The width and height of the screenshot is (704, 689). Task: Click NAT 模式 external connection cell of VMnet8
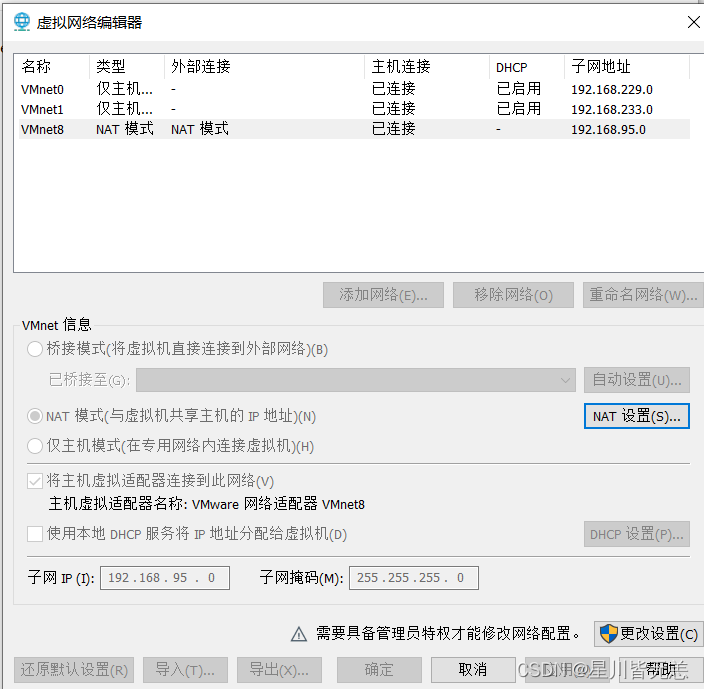coord(200,129)
